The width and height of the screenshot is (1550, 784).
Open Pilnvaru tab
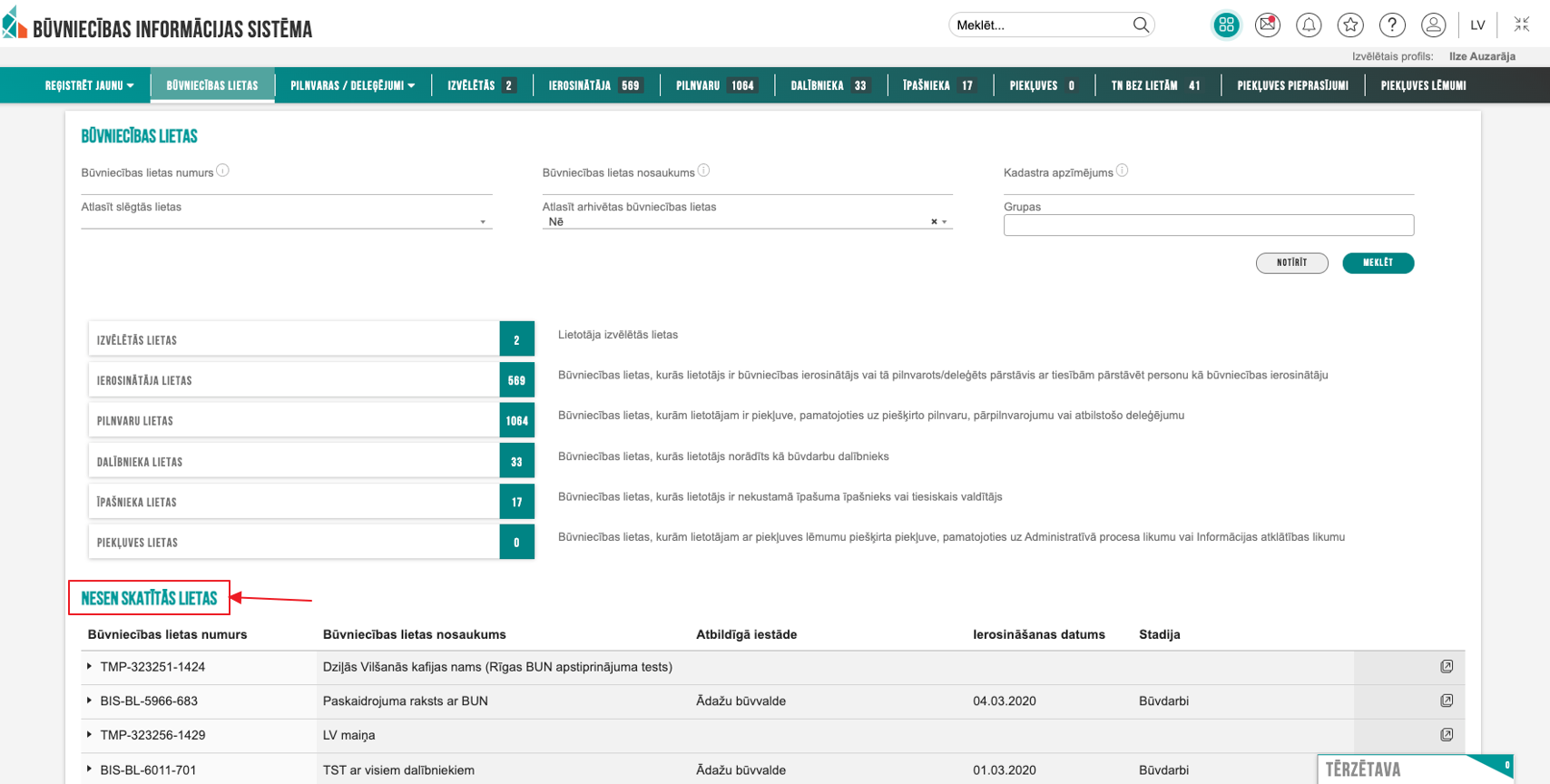716,85
